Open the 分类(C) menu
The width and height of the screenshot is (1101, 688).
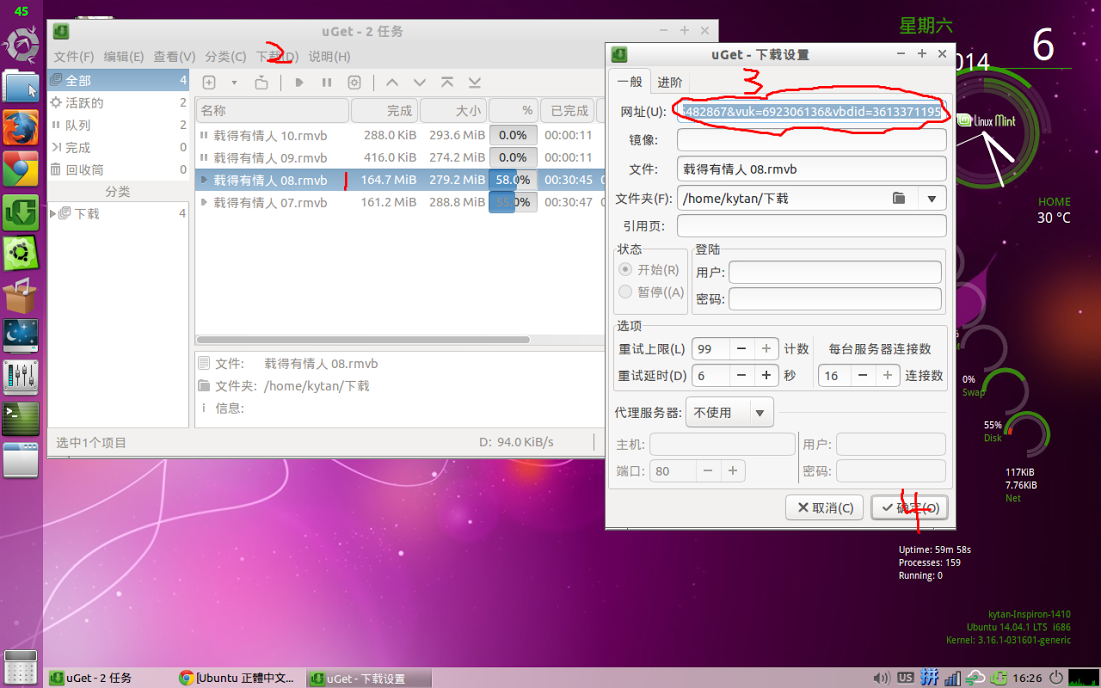pos(225,57)
